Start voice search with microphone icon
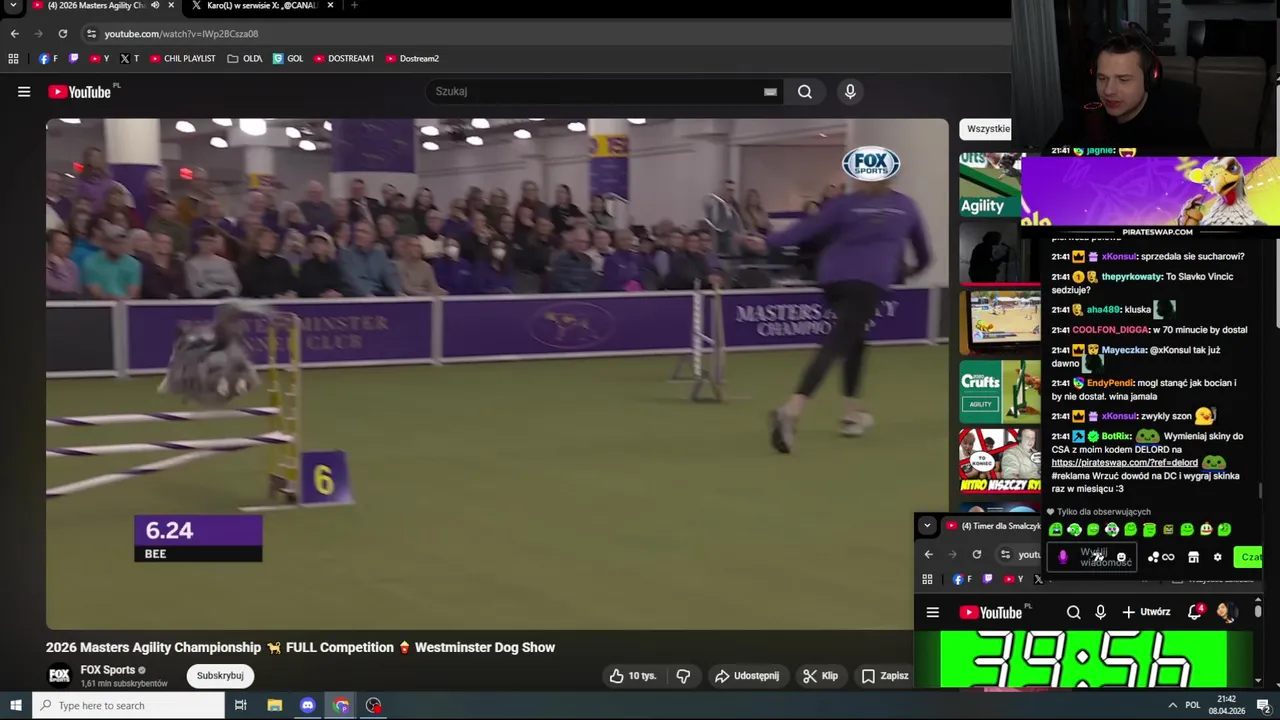 (850, 92)
